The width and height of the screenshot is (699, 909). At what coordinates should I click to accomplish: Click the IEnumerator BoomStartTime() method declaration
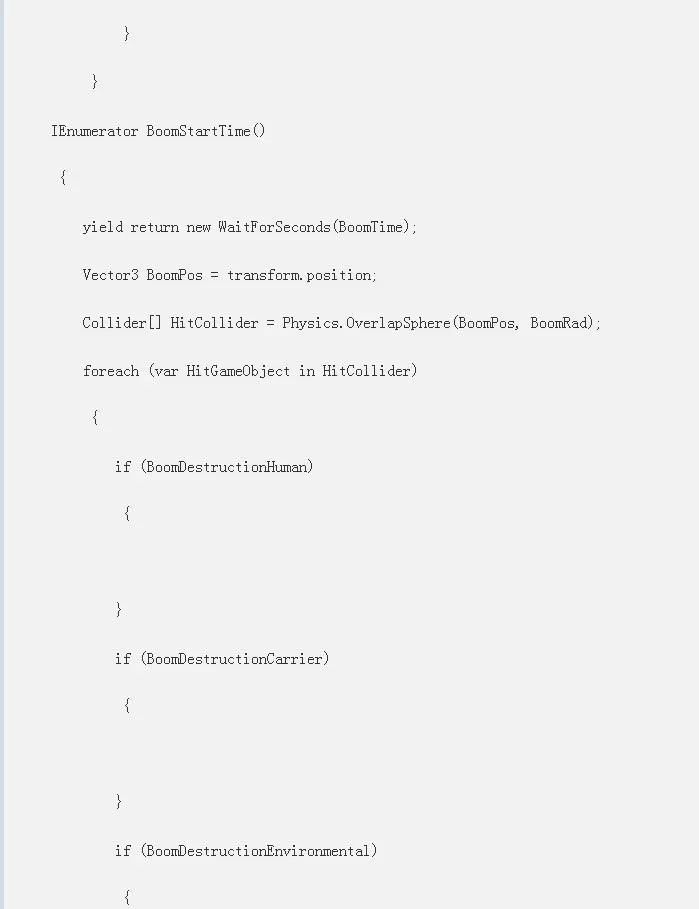(x=158, y=131)
